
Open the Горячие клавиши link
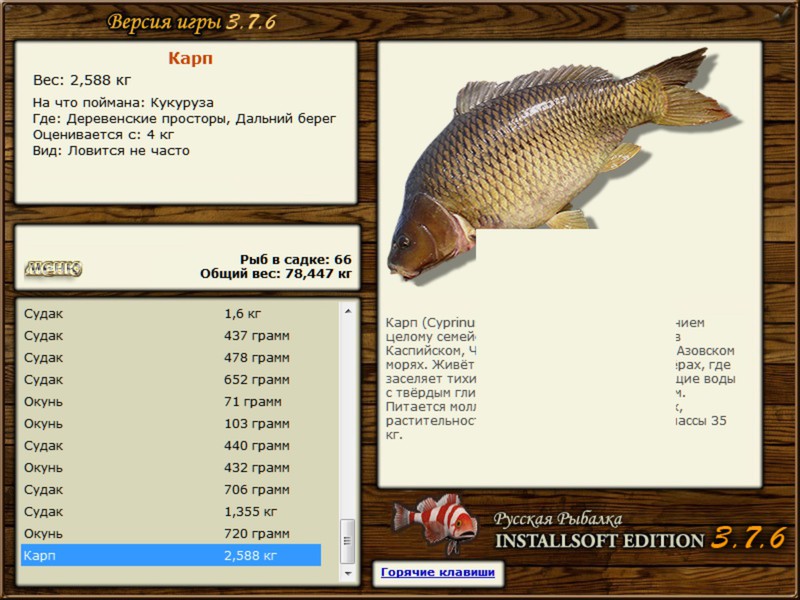[x=438, y=572]
